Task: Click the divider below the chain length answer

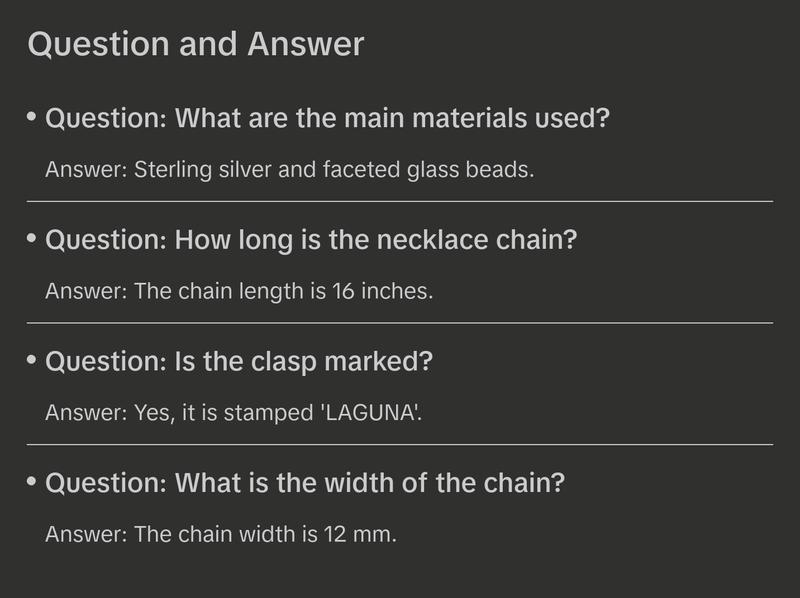Action: coord(400,323)
